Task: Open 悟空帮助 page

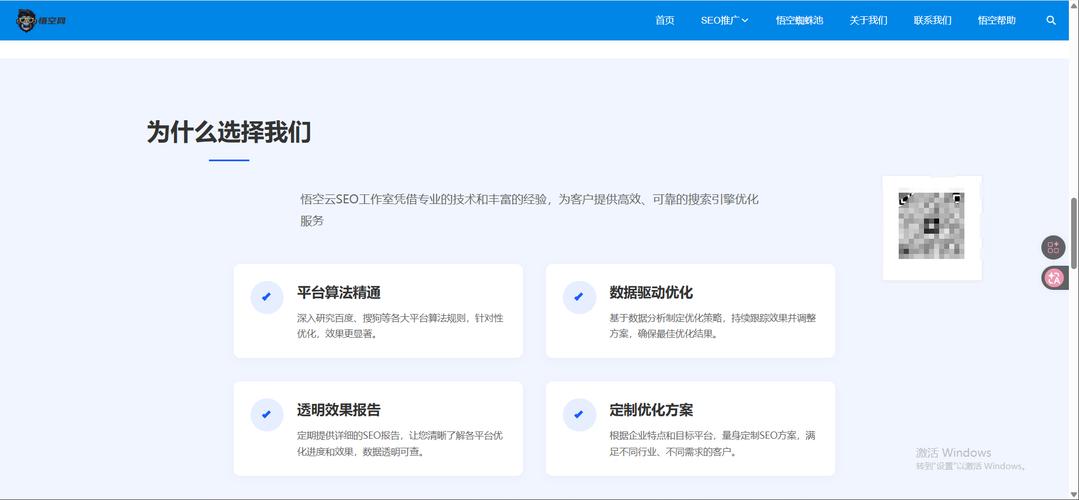Action: (996, 21)
